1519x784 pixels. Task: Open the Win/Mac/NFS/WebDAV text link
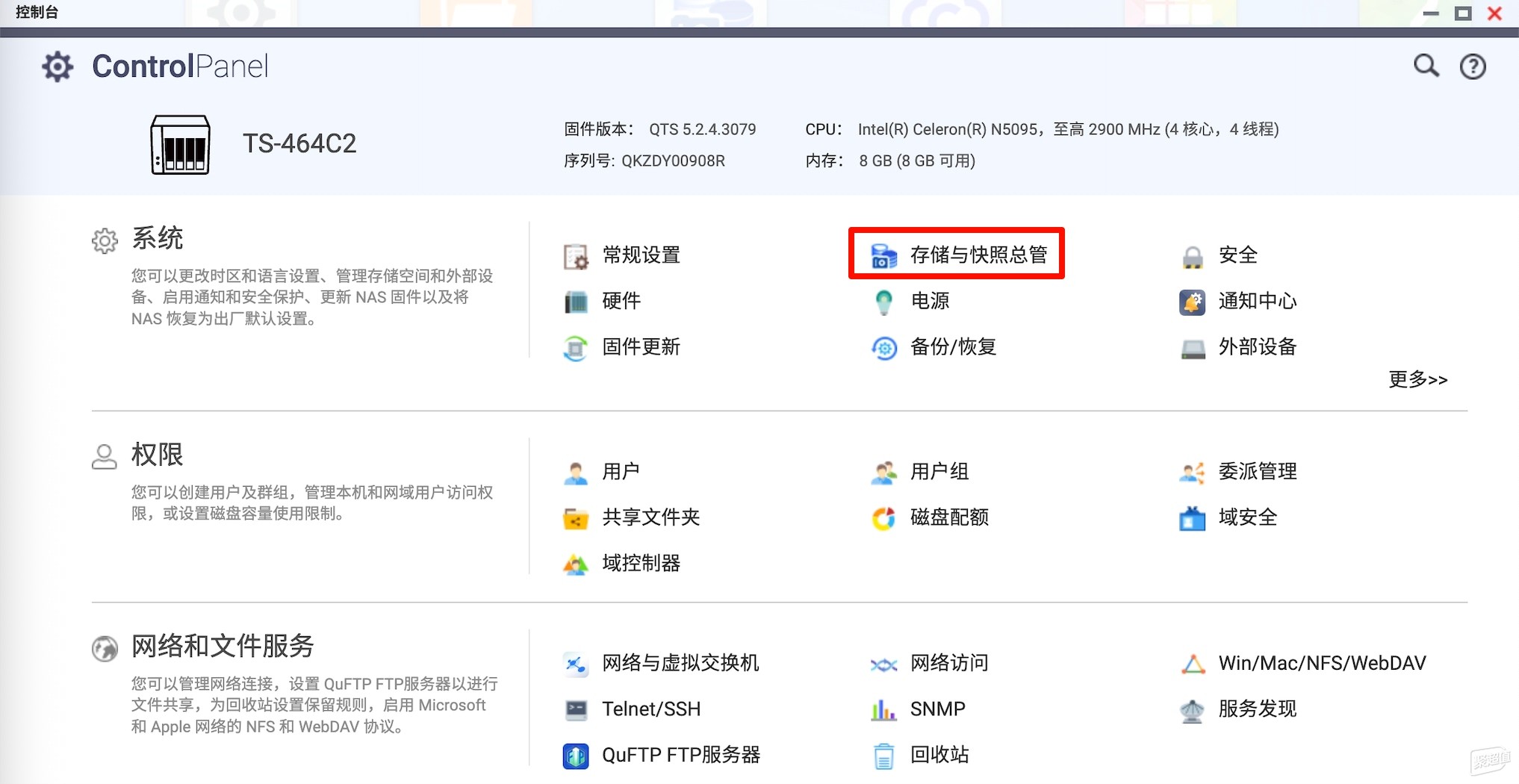pos(1322,663)
